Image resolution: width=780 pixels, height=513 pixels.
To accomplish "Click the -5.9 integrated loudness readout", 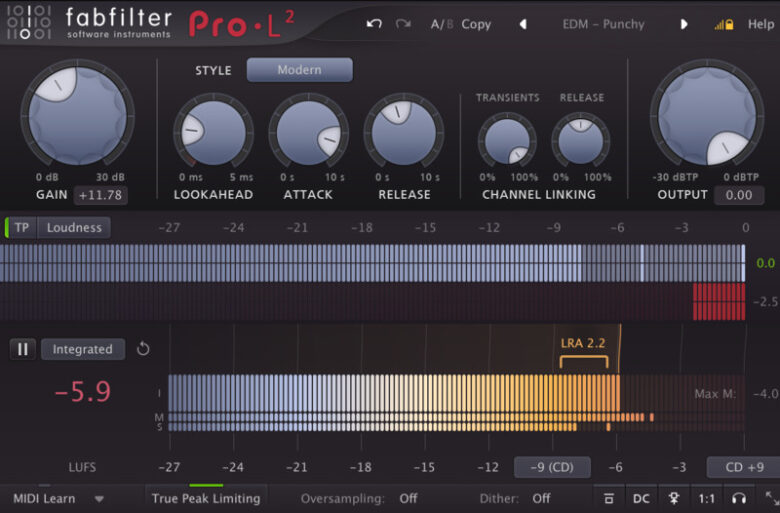I will tap(83, 391).
